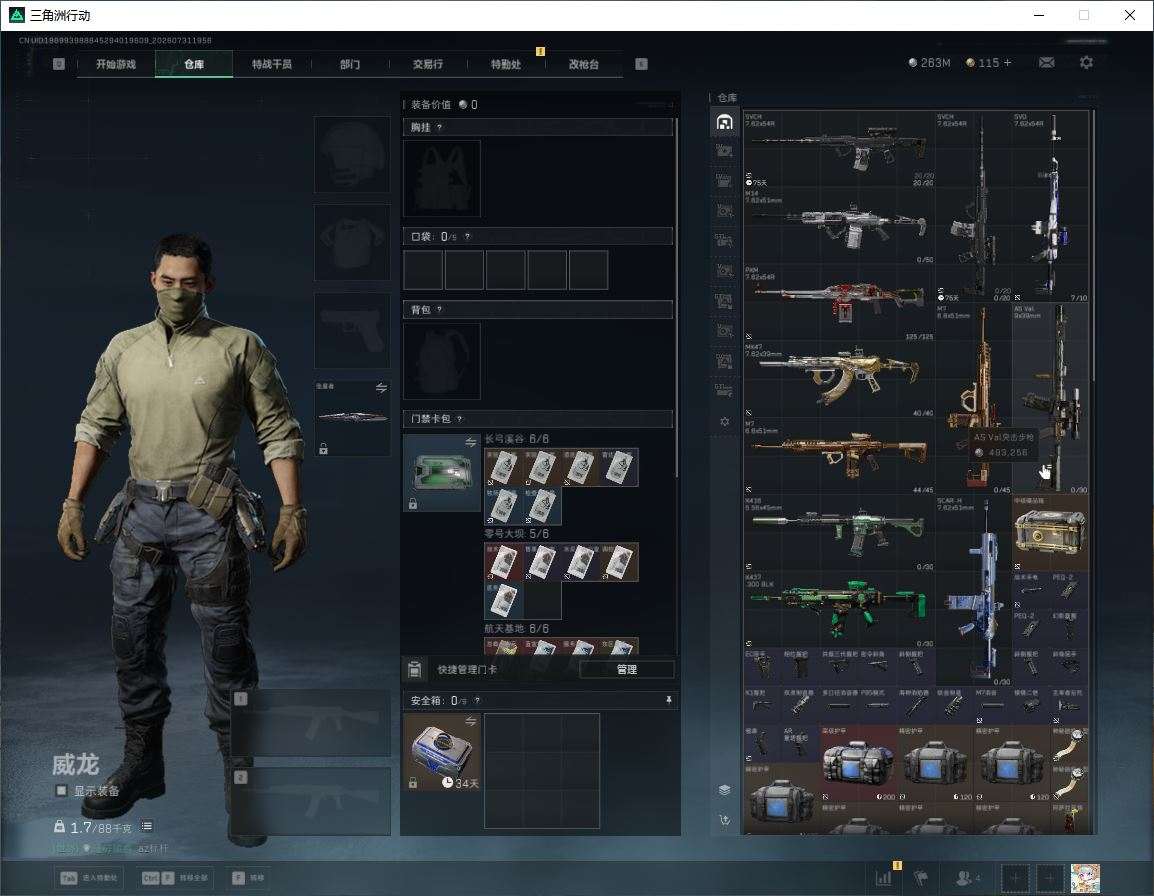Open the weight details list icon

[146, 826]
